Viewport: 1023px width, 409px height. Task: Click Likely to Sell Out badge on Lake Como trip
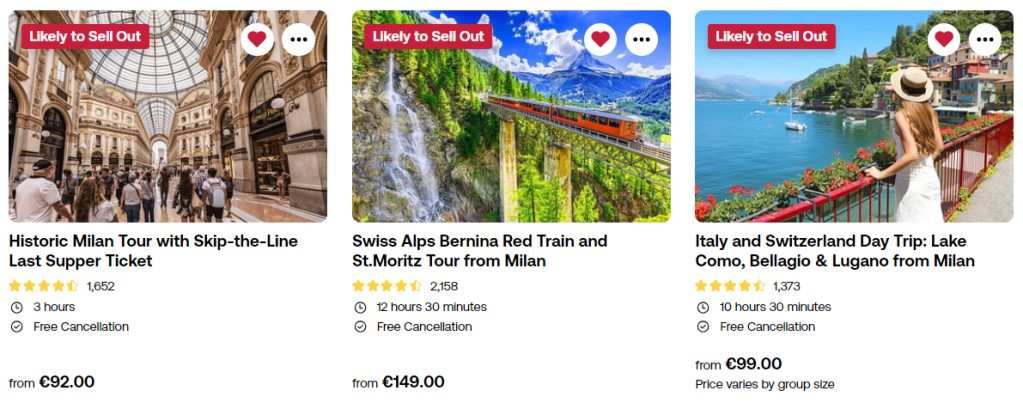pos(771,36)
